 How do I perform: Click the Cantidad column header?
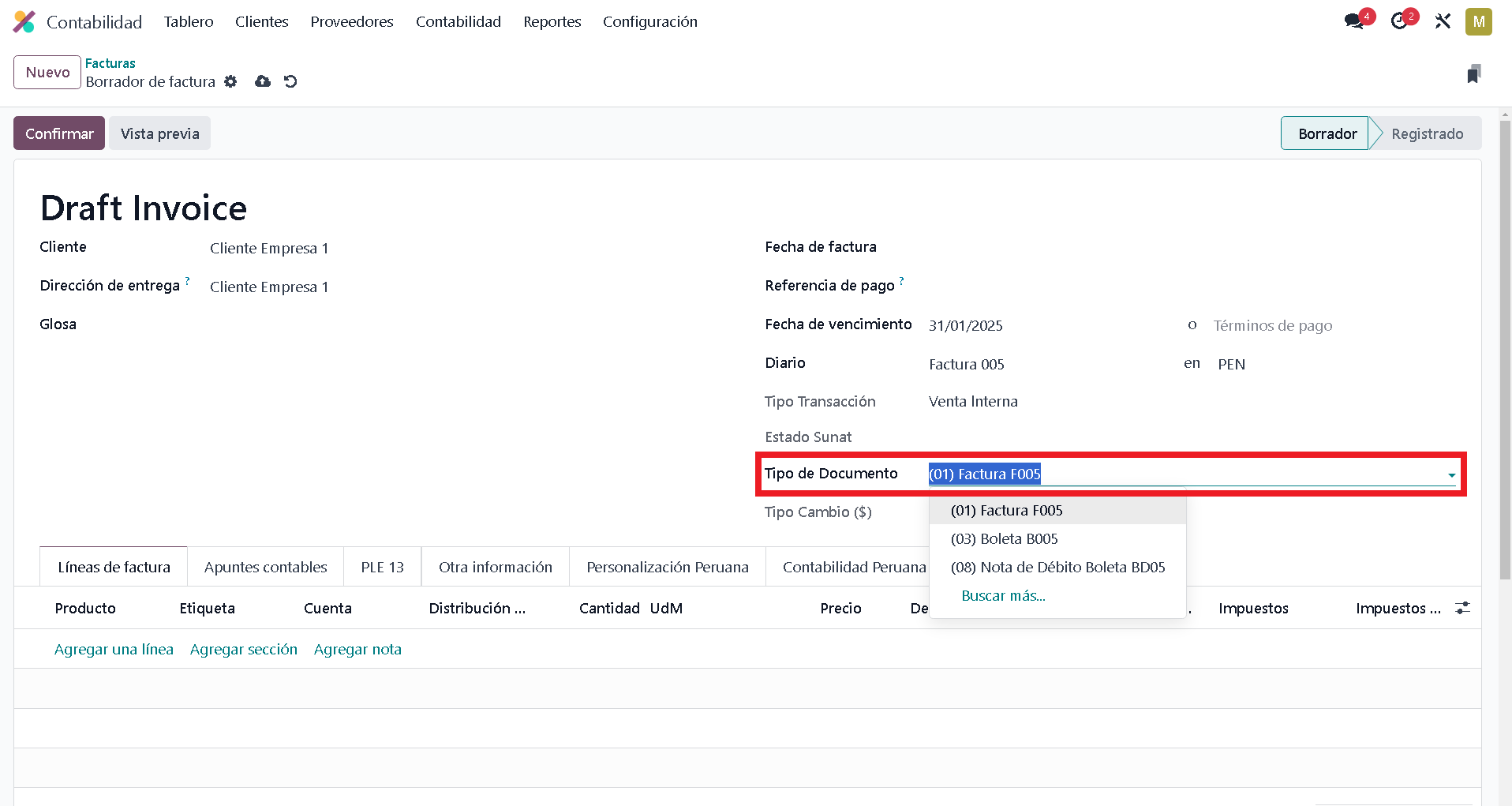coord(609,608)
